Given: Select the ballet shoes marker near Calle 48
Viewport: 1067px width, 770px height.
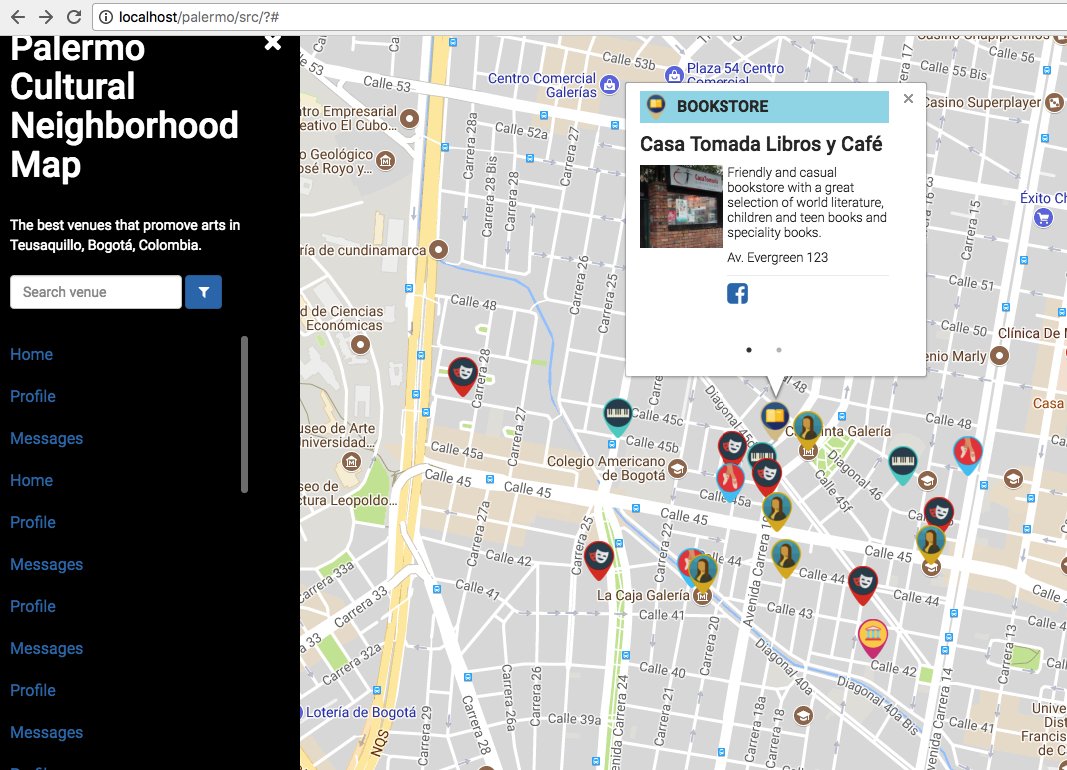Looking at the screenshot, I should point(968,454).
